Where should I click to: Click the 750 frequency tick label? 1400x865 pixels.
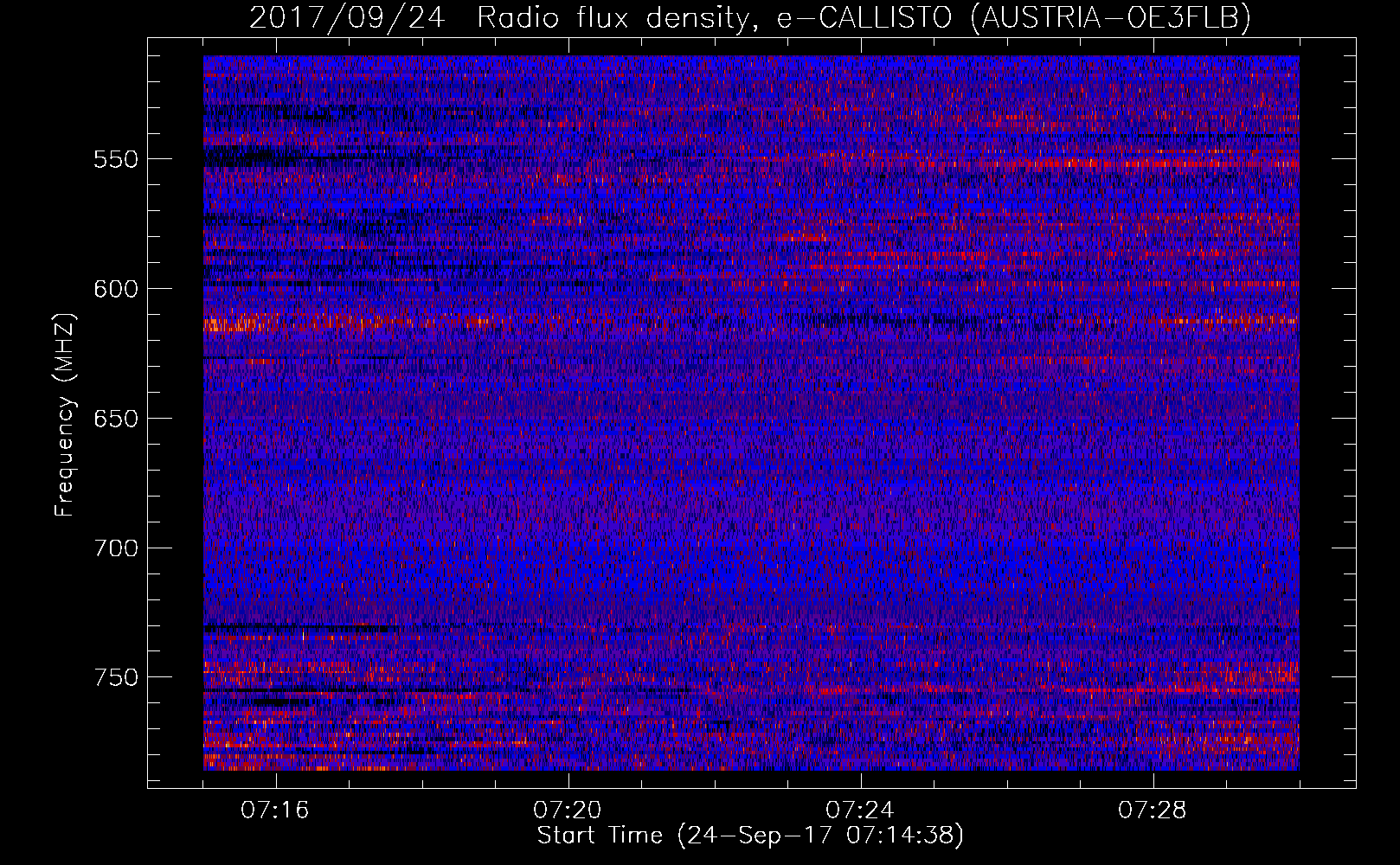coord(116,677)
